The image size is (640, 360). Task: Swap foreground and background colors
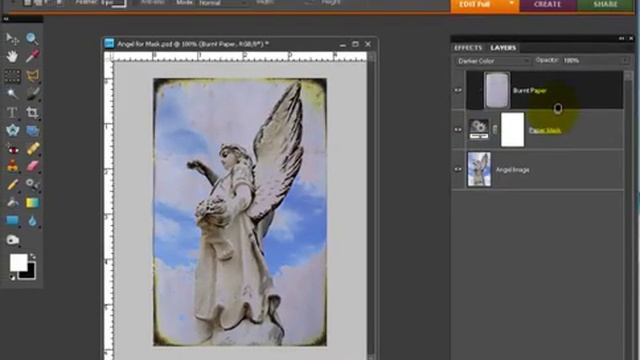(x=32, y=257)
